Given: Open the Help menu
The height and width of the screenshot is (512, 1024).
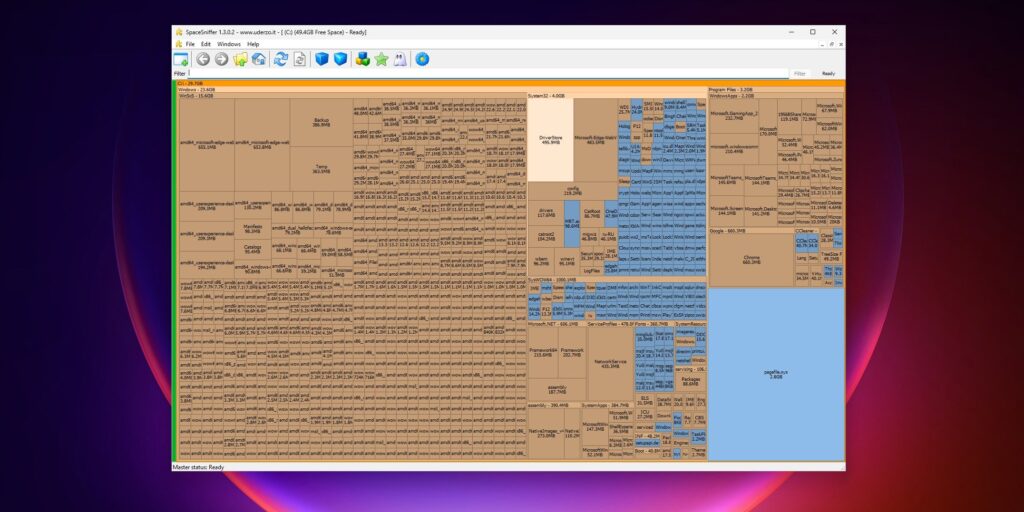Looking at the screenshot, I should point(253,44).
